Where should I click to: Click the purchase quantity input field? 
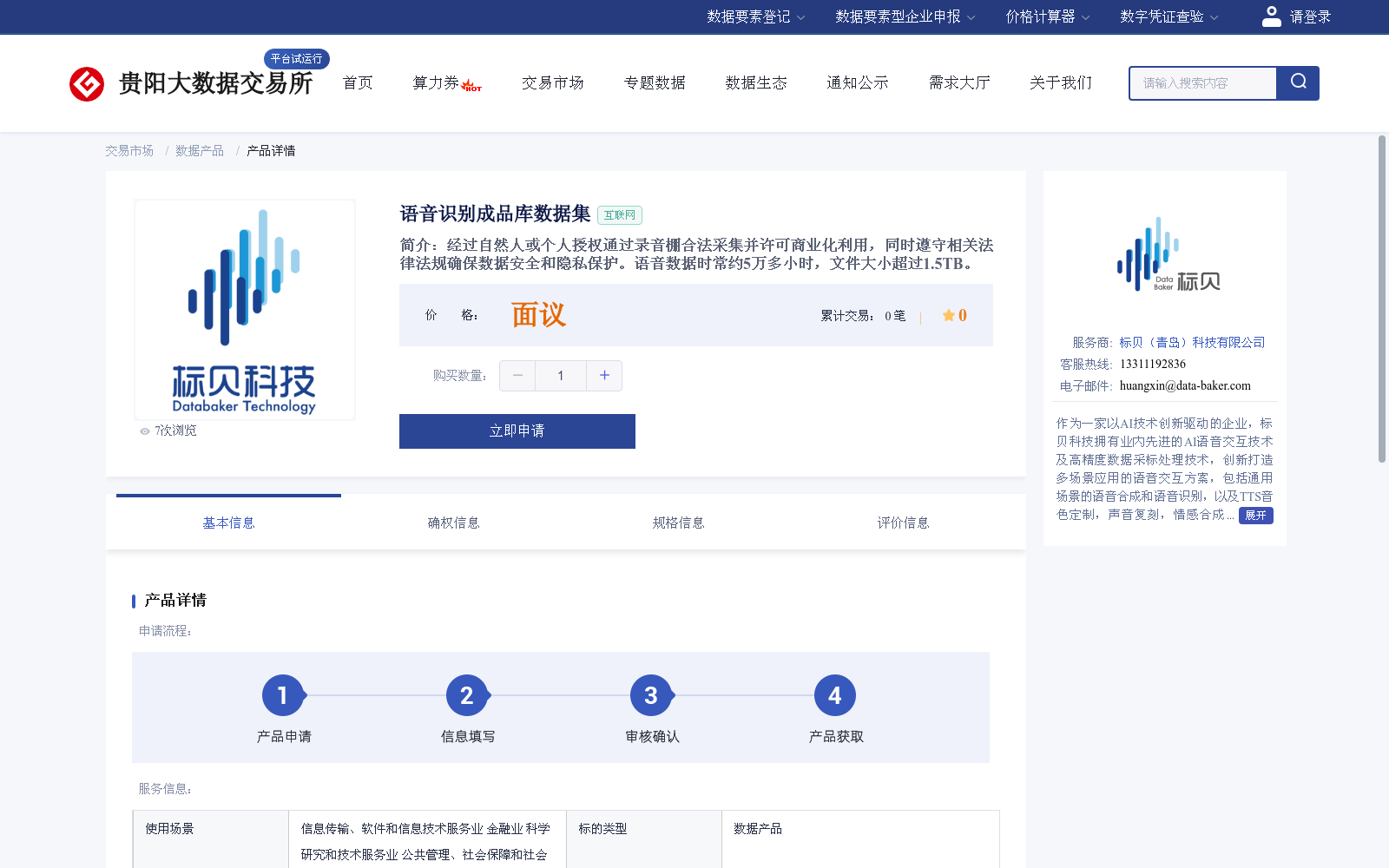[561, 376]
